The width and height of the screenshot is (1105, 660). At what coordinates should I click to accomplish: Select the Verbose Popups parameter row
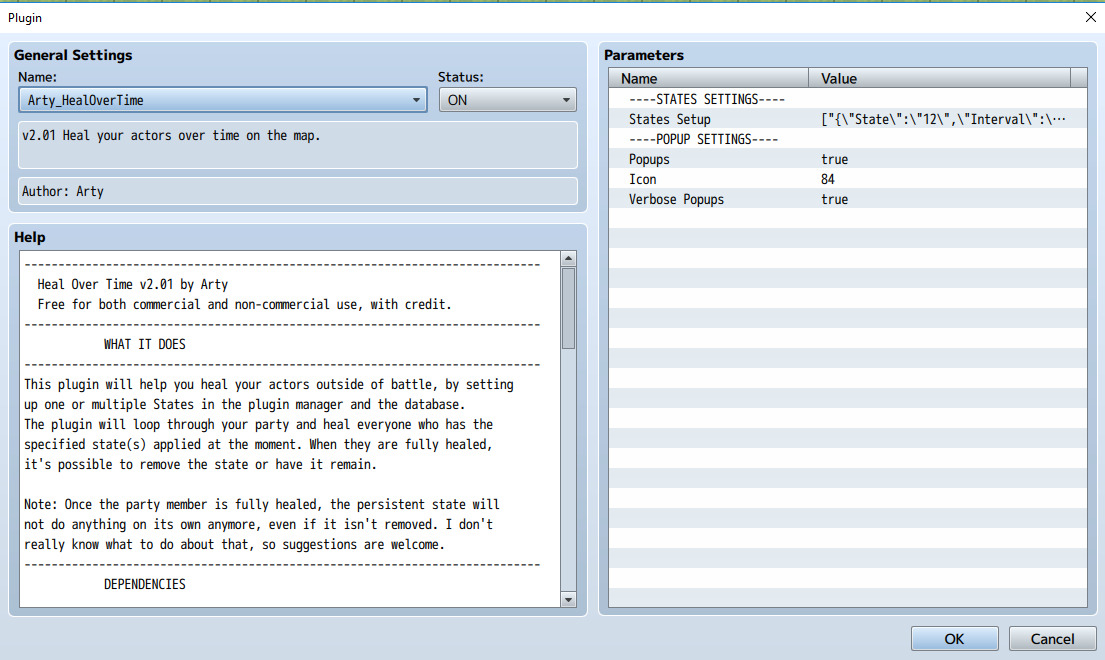tap(676, 199)
